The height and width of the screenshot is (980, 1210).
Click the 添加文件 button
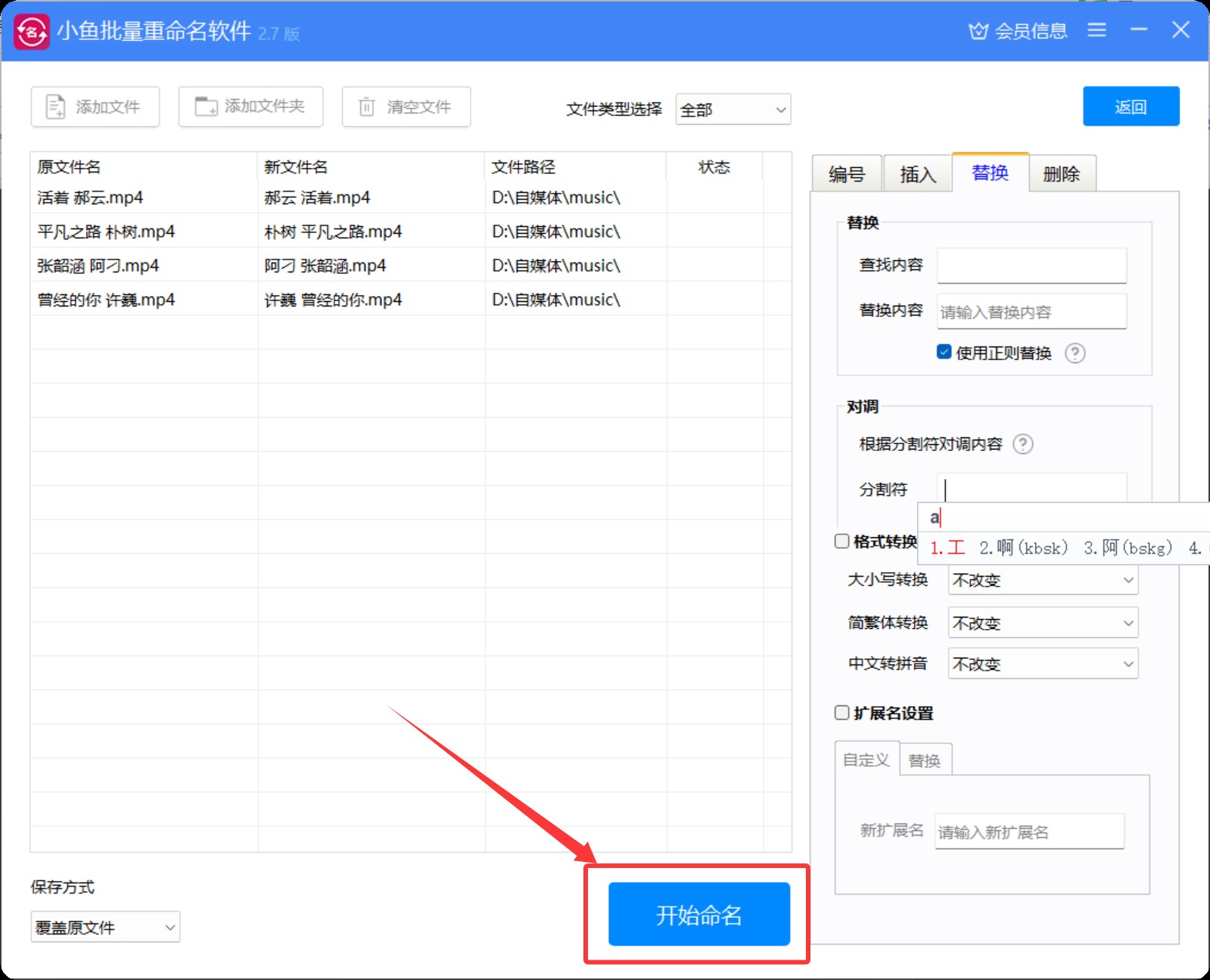pos(95,107)
